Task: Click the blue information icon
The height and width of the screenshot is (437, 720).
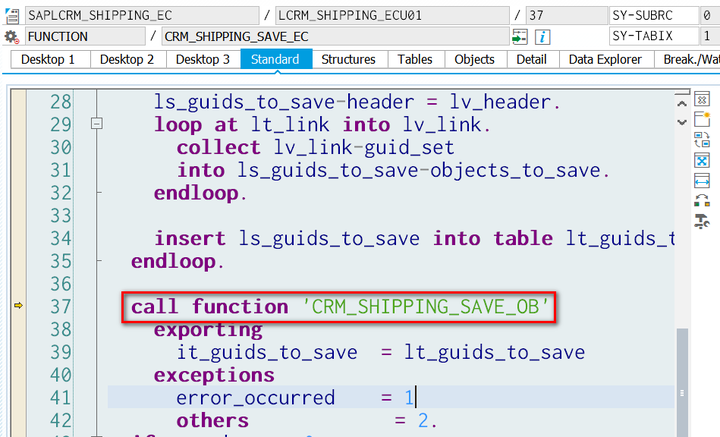Action: pos(542,37)
